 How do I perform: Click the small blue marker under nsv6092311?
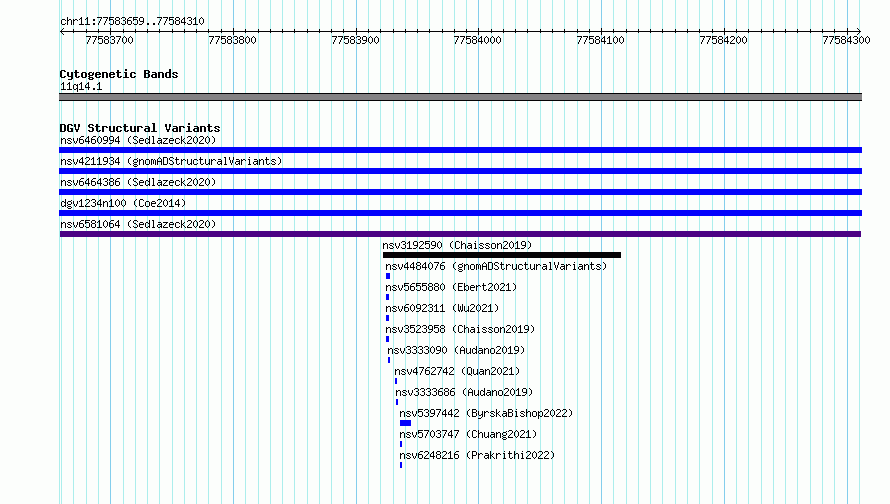388,318
